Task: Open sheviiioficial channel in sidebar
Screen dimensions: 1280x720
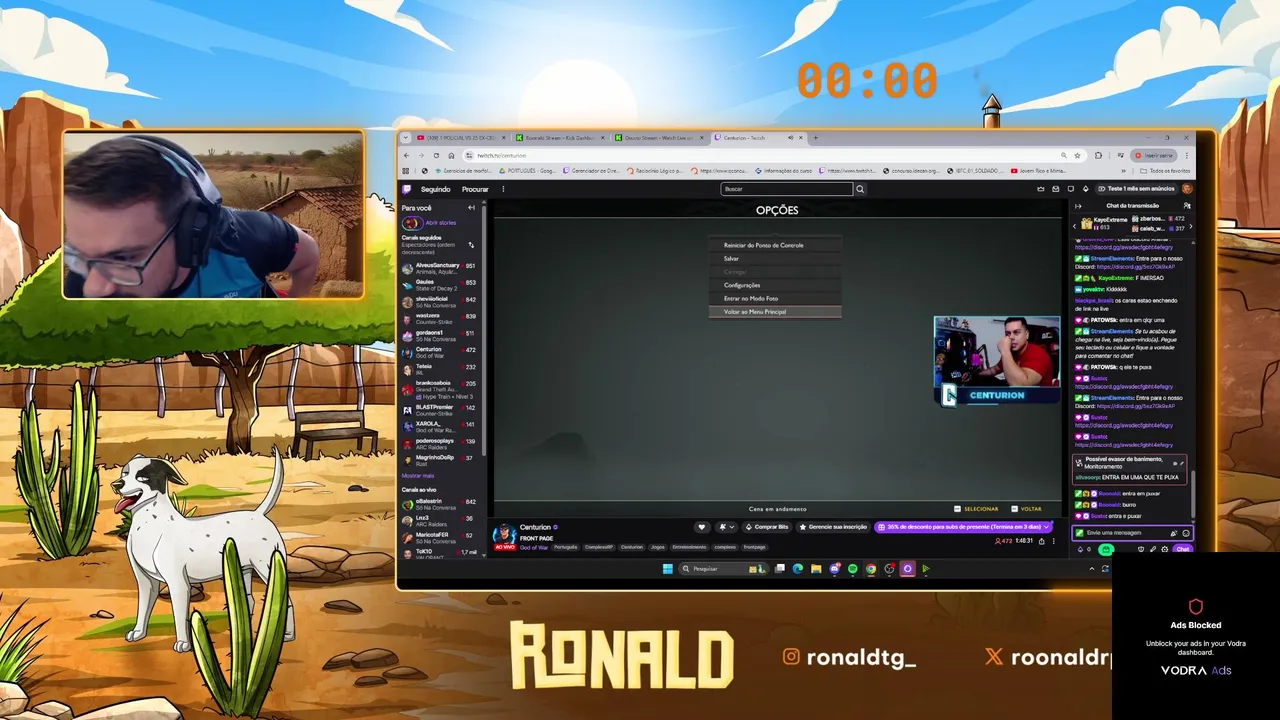Action: point(440,302)
